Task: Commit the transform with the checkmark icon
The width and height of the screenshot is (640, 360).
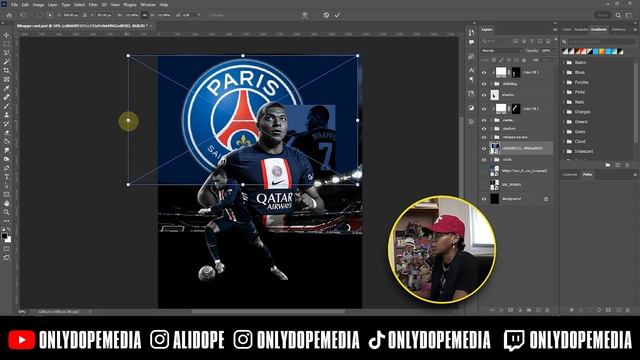Action: [x=338, y=15]
